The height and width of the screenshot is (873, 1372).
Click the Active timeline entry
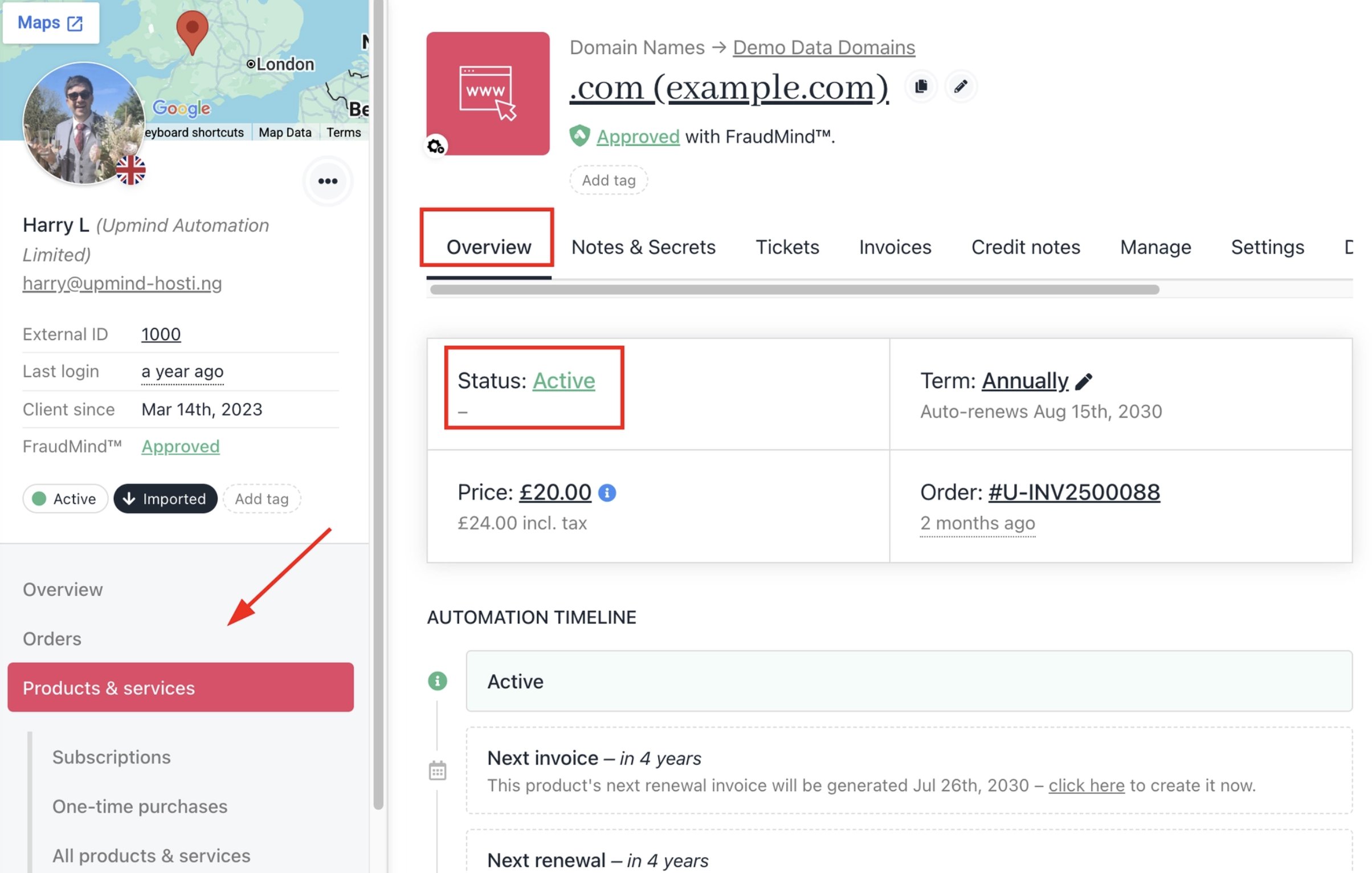(x=909, y=681)
